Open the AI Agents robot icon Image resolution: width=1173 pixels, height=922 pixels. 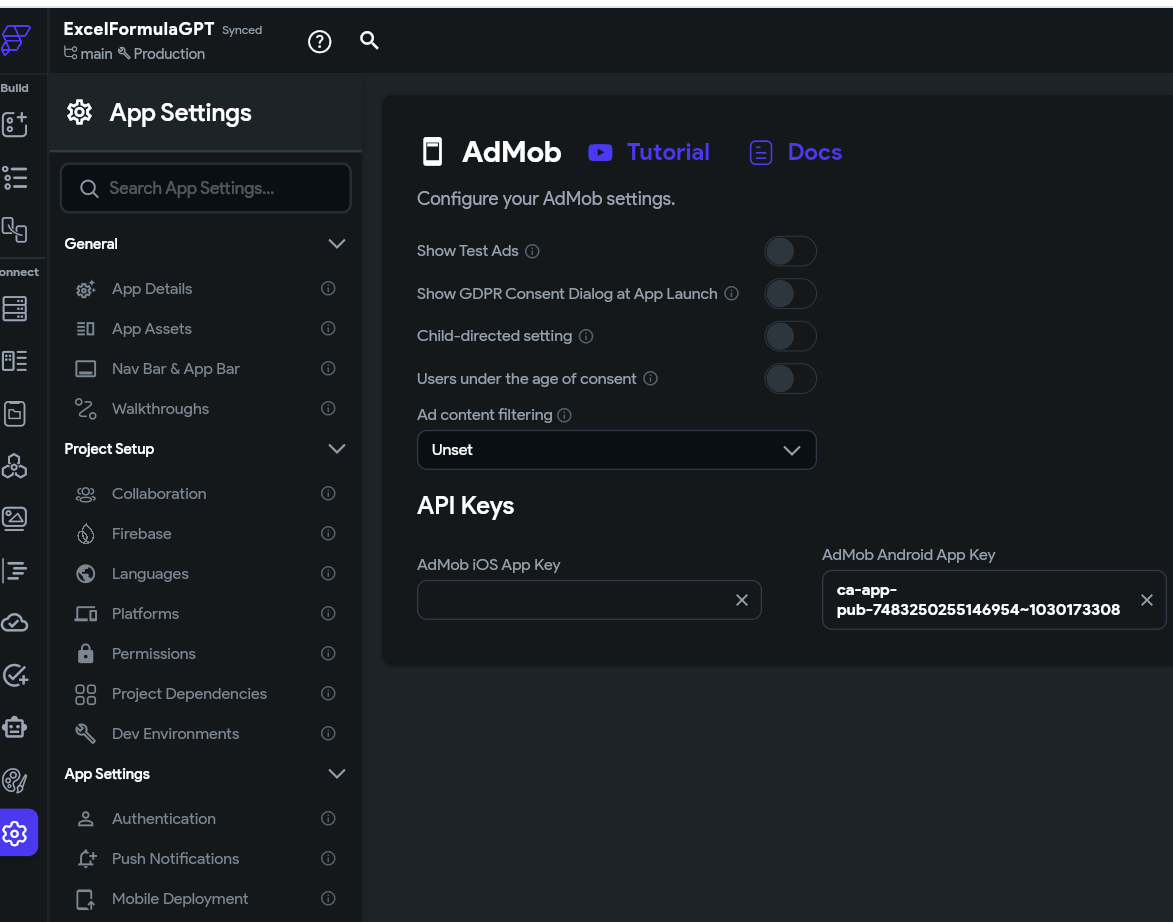(x=15, y=727)
